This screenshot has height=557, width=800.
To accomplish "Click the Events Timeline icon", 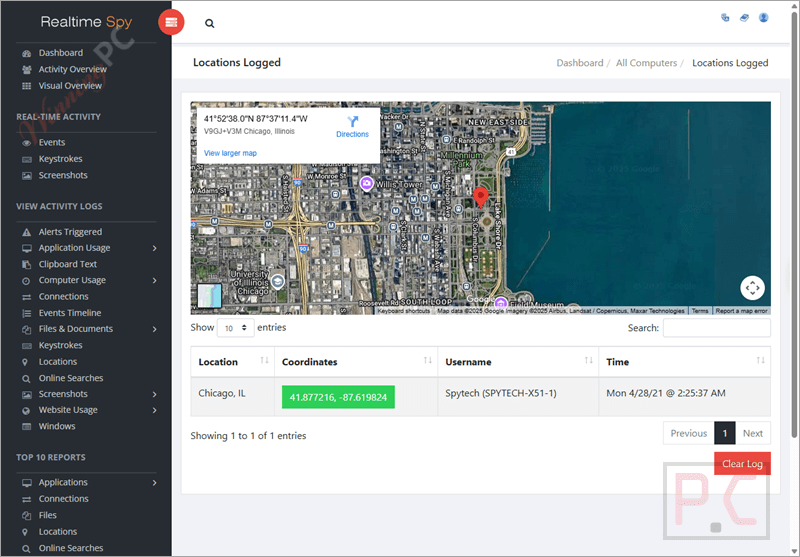I will 27,313.
